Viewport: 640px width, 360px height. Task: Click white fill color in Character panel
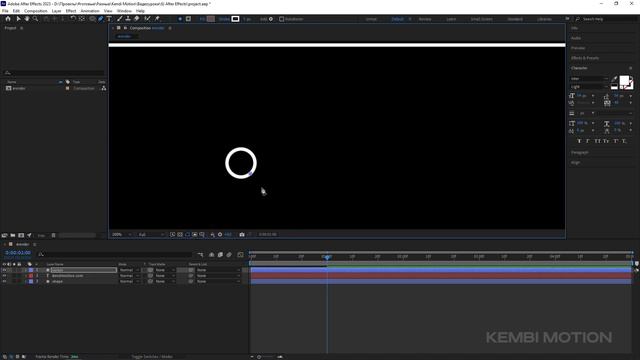pyautogui.click(x=624, y=80)
